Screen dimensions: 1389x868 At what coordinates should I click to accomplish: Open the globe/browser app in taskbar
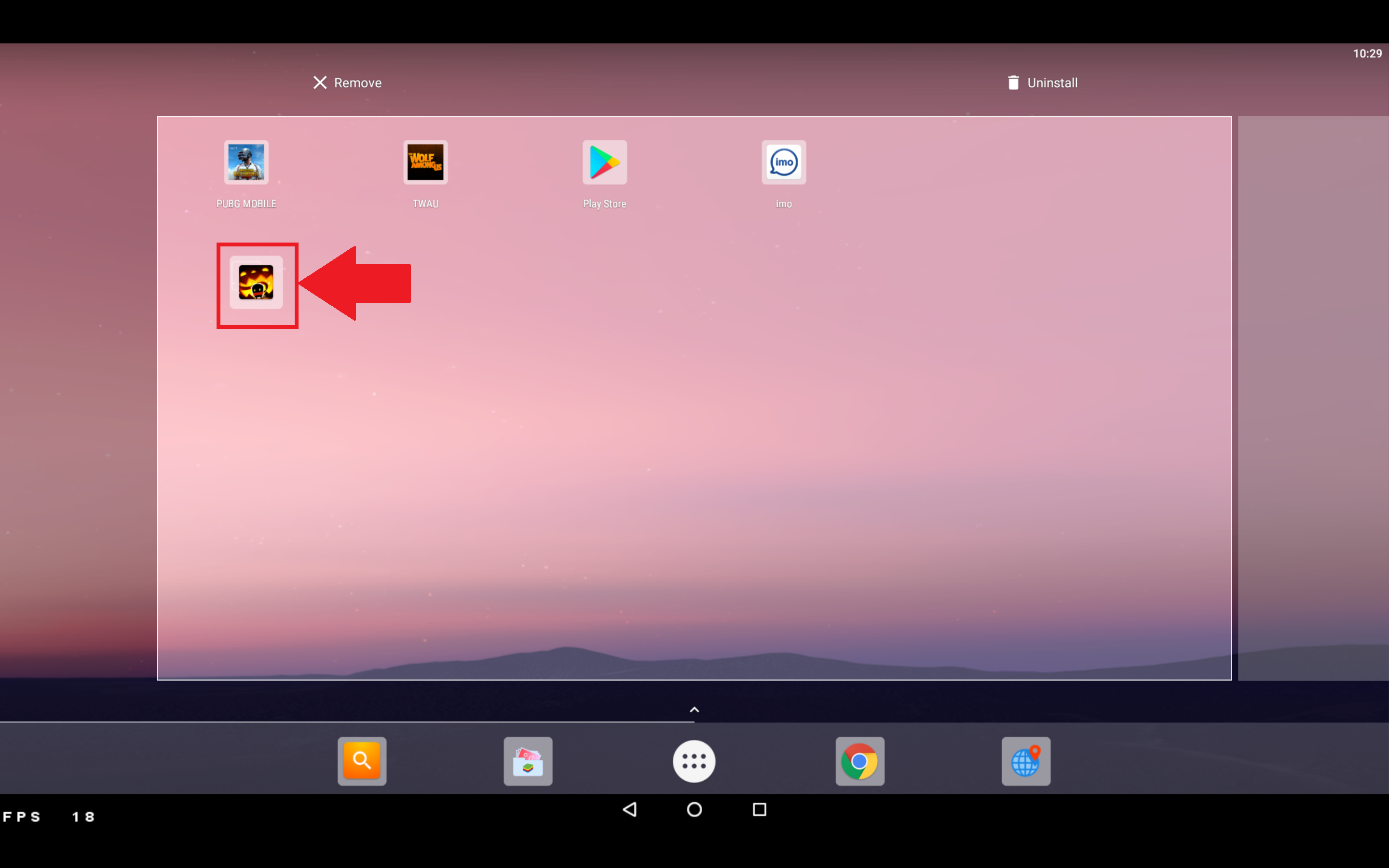pyautogui.click(x=1026, y=761)
